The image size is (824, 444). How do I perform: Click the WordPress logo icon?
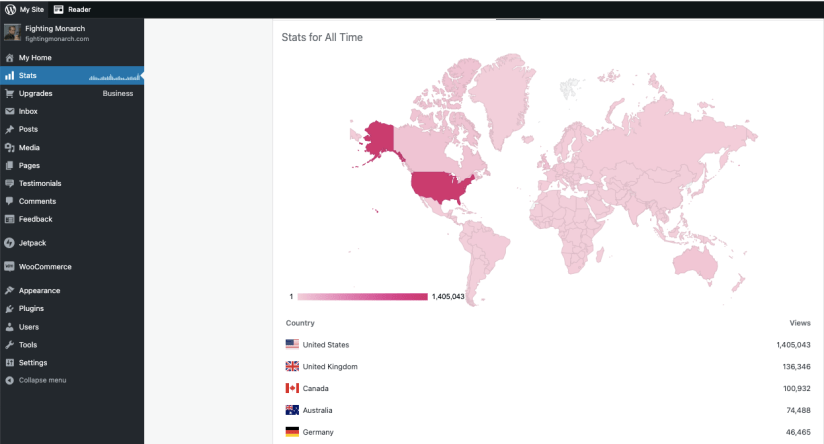click(x=10, y=9)
